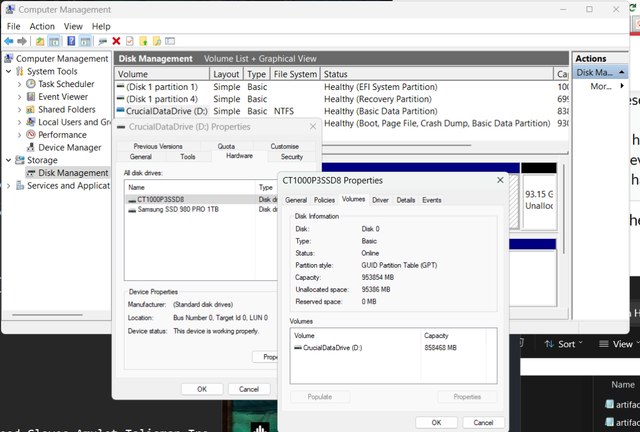Viewport: 640px width, 432px height.
Task: Toggle Show/Hide Console Tree toolbar icon
Action: [54, 41]
